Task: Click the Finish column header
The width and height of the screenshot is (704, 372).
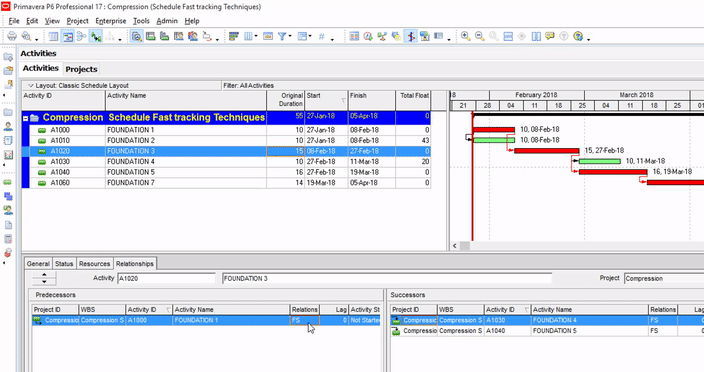Action: 371,100
